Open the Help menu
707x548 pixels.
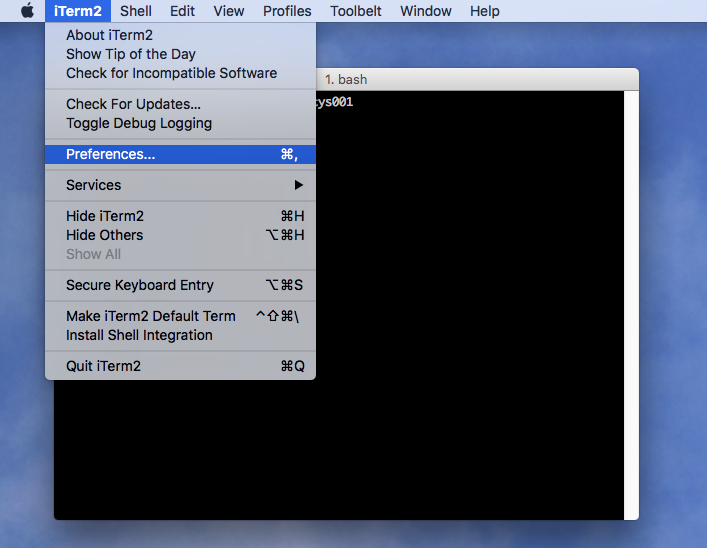click(x=485, y=11)
